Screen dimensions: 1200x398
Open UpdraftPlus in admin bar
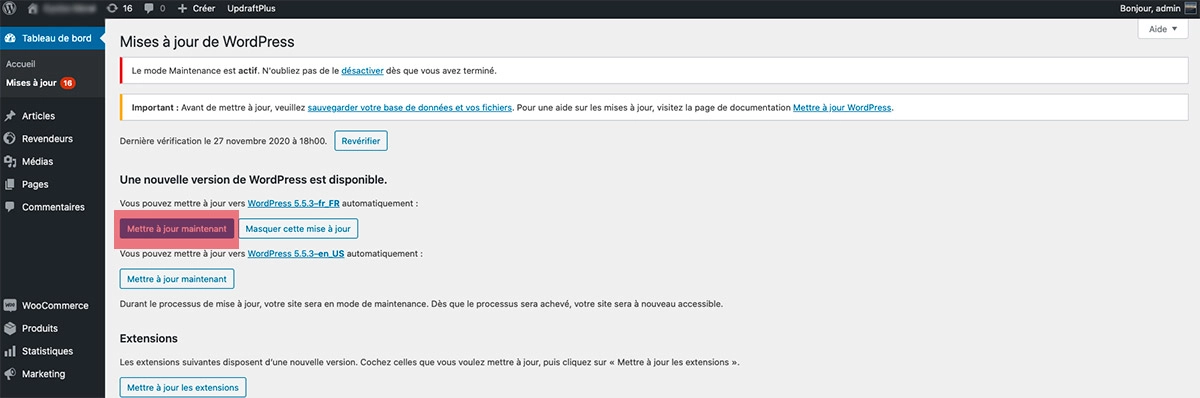251,8
